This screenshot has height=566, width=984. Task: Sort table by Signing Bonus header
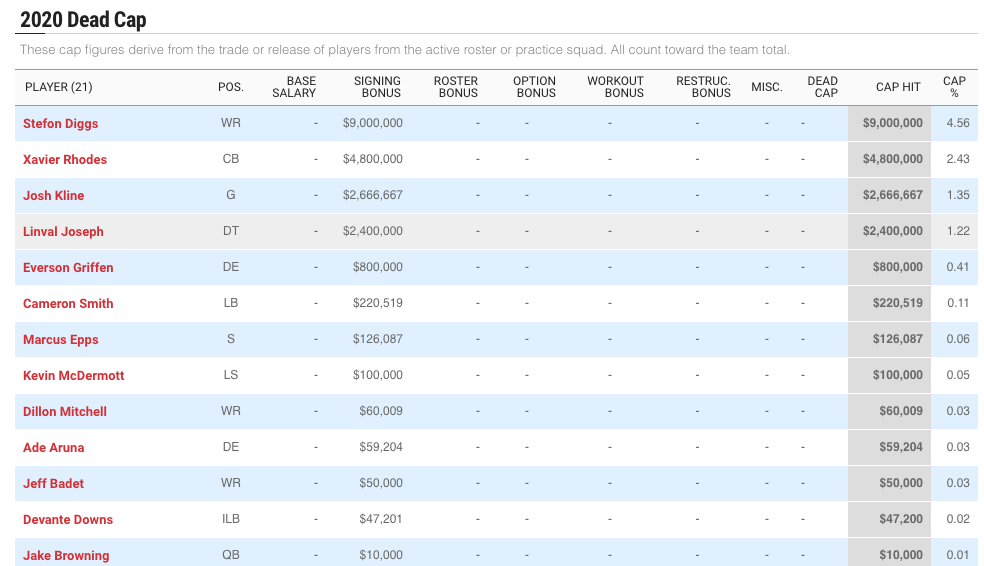(x=377, y=87)
